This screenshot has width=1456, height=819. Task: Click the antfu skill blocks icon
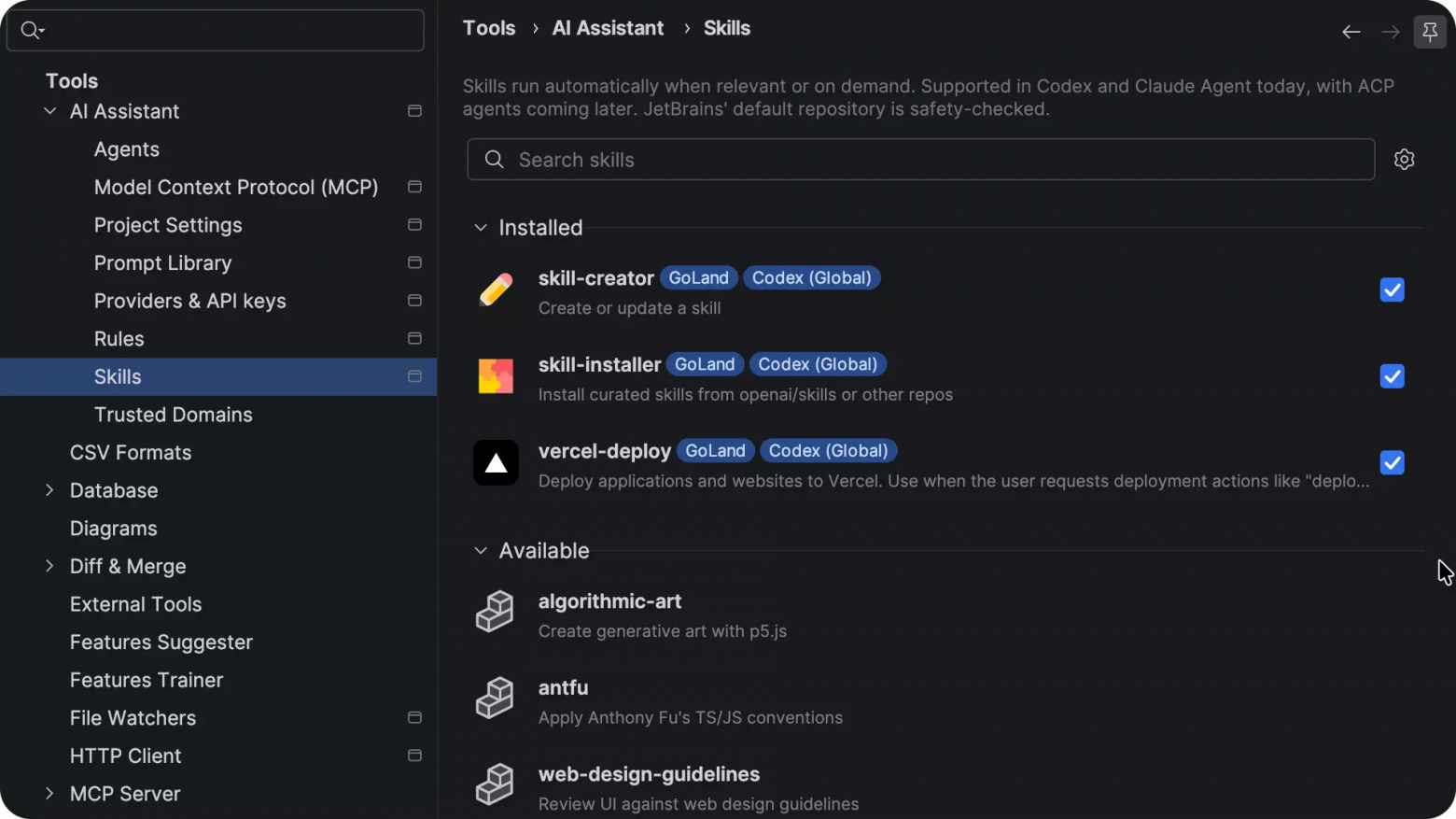[x=495, y=698]
